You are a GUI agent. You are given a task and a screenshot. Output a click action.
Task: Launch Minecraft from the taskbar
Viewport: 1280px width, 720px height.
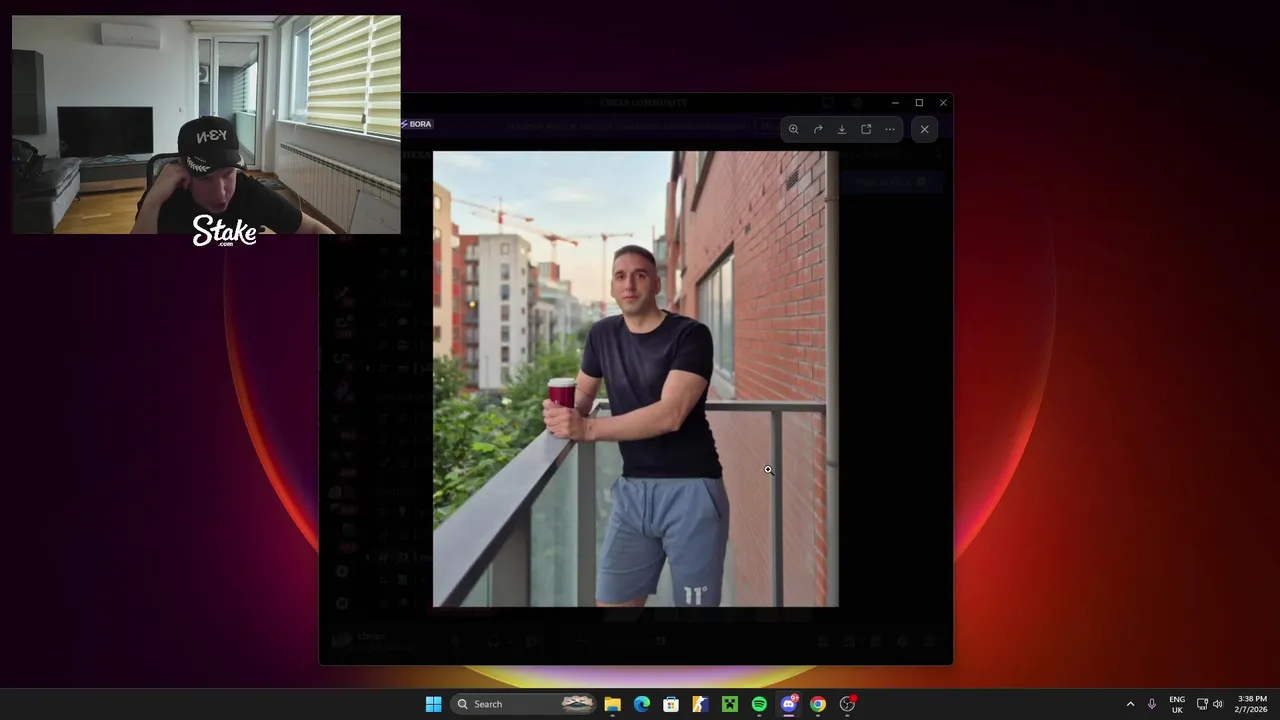coord(730,704)
